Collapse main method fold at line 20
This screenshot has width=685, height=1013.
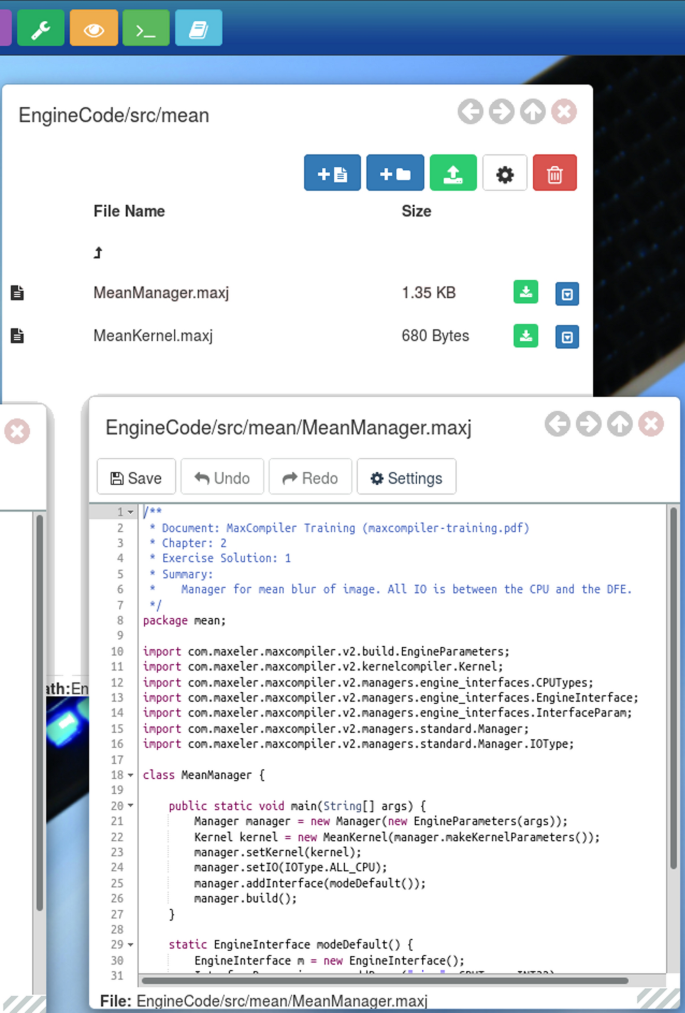point(130,806)
